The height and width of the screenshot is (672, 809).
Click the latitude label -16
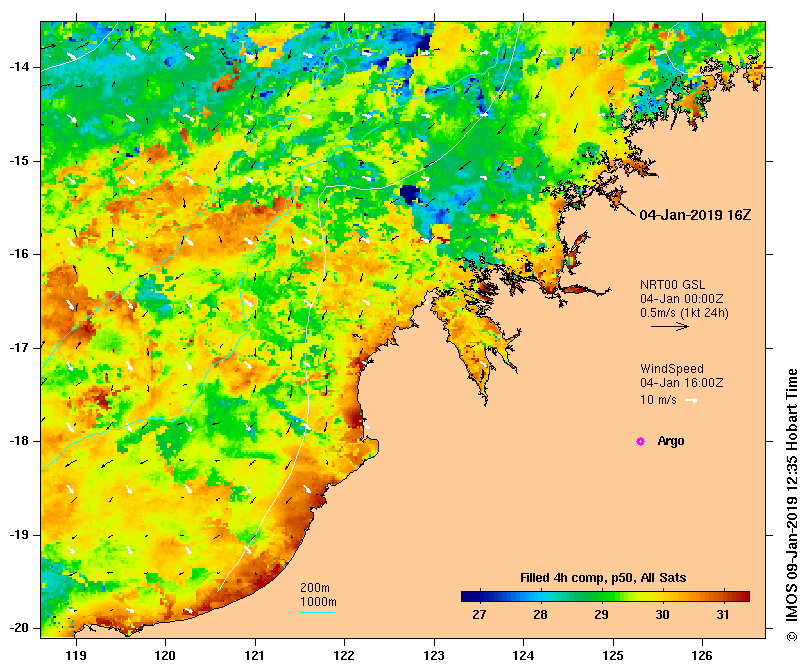click(19, 254)
